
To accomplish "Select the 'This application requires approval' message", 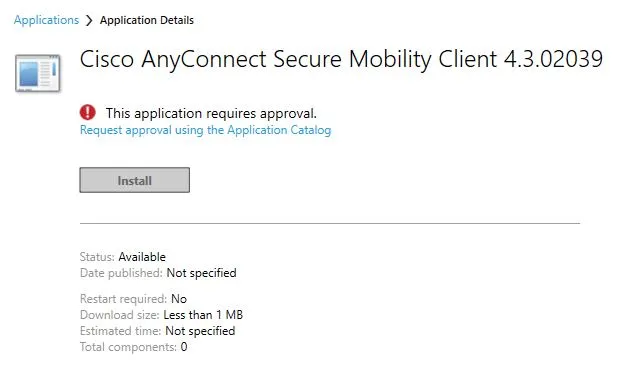I will (x=211, y=113).
